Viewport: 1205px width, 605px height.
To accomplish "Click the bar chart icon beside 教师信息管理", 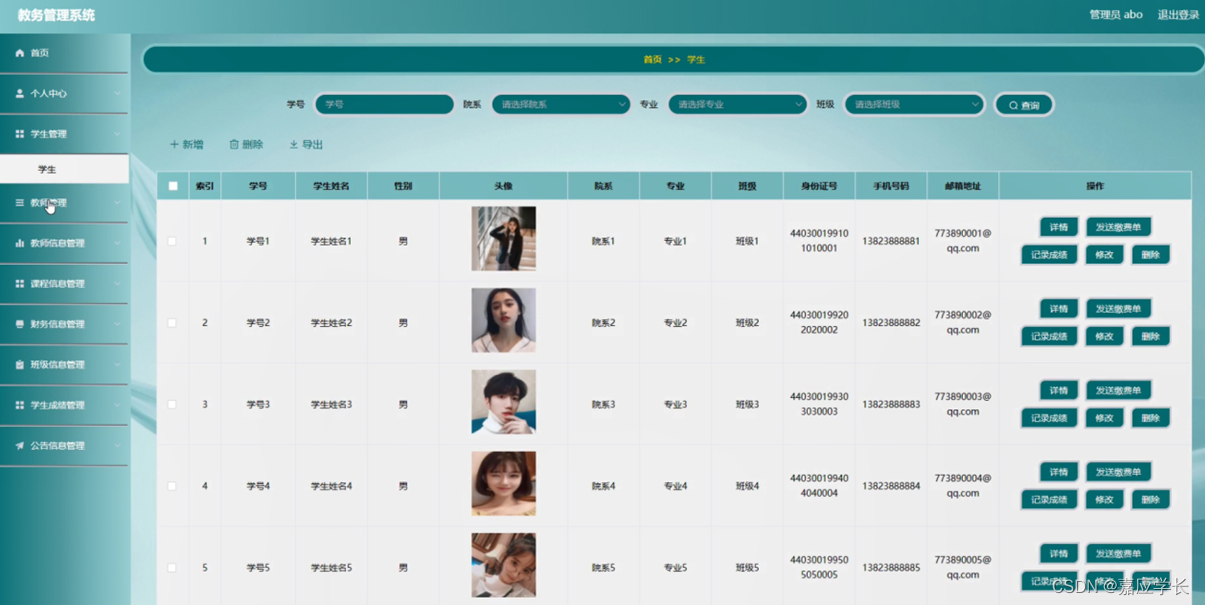I will [19, 243].
